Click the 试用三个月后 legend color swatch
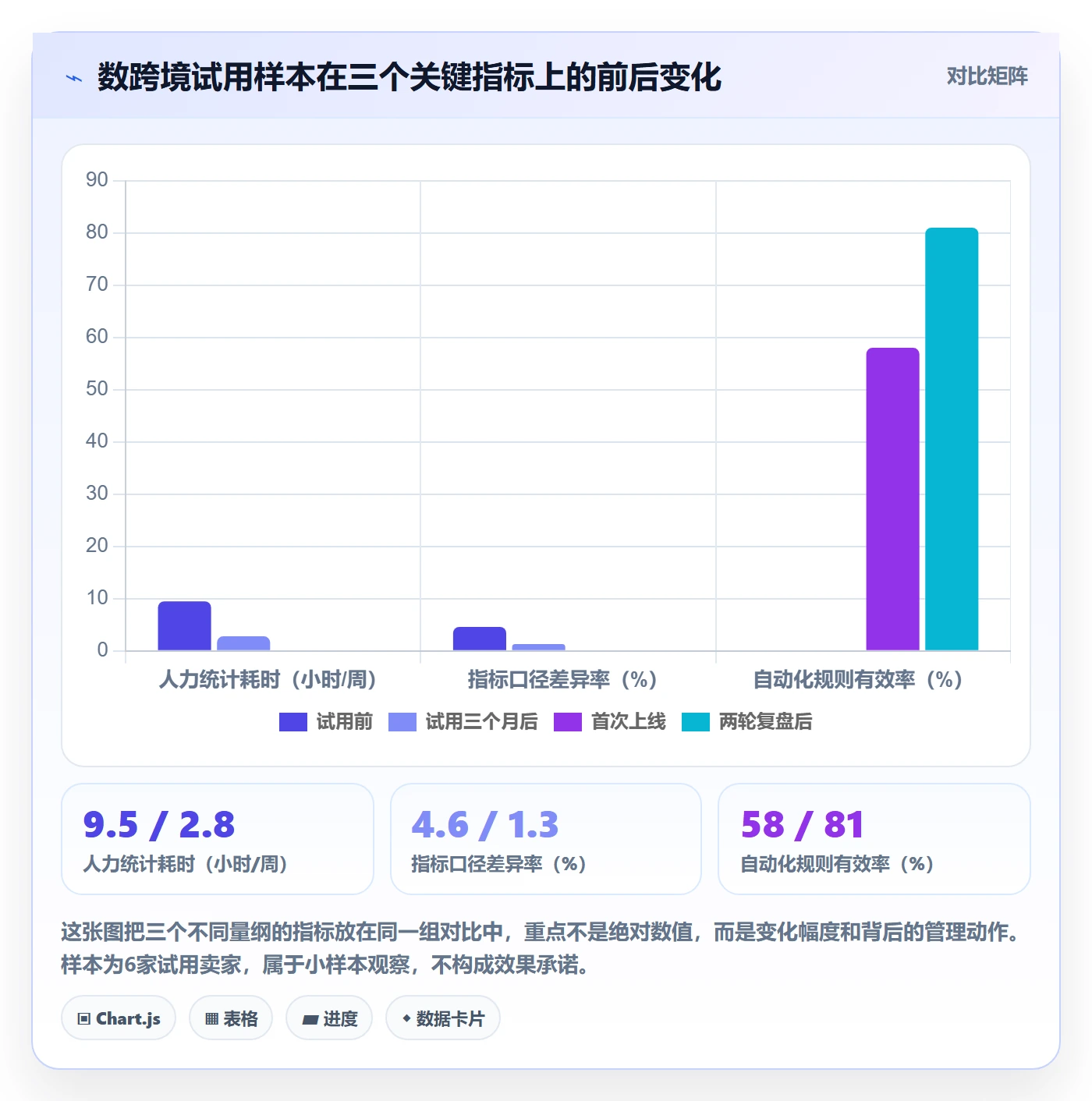The width and height of the screenshot is (1092, 1101). pyautogui.click(x=402, y=722)
